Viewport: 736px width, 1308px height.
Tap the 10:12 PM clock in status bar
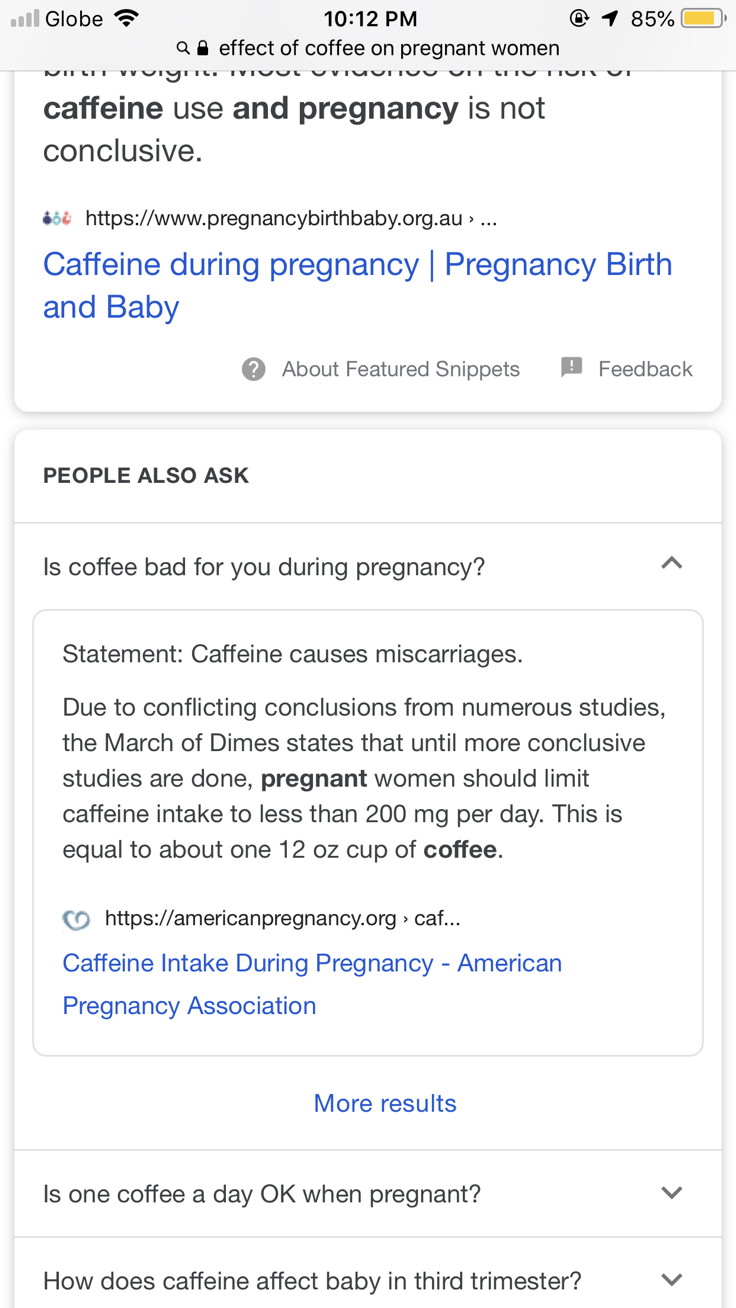pos(369,18)
